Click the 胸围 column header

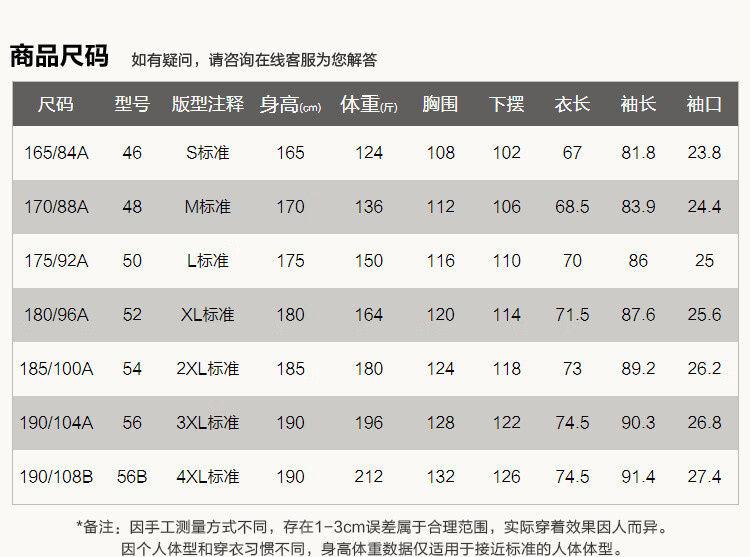440,104
